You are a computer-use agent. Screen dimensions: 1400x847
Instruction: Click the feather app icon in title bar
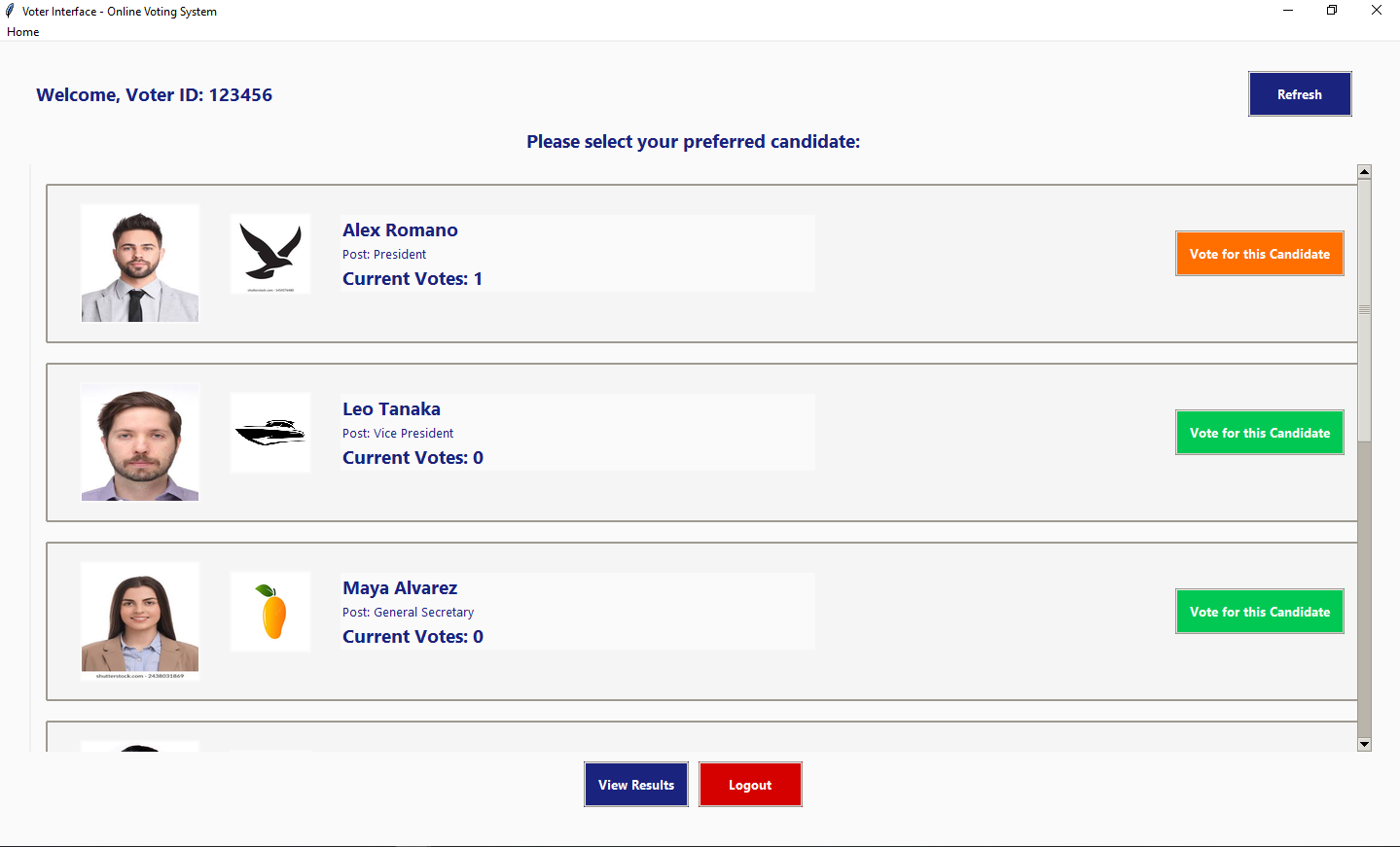(x=9, y=10)
